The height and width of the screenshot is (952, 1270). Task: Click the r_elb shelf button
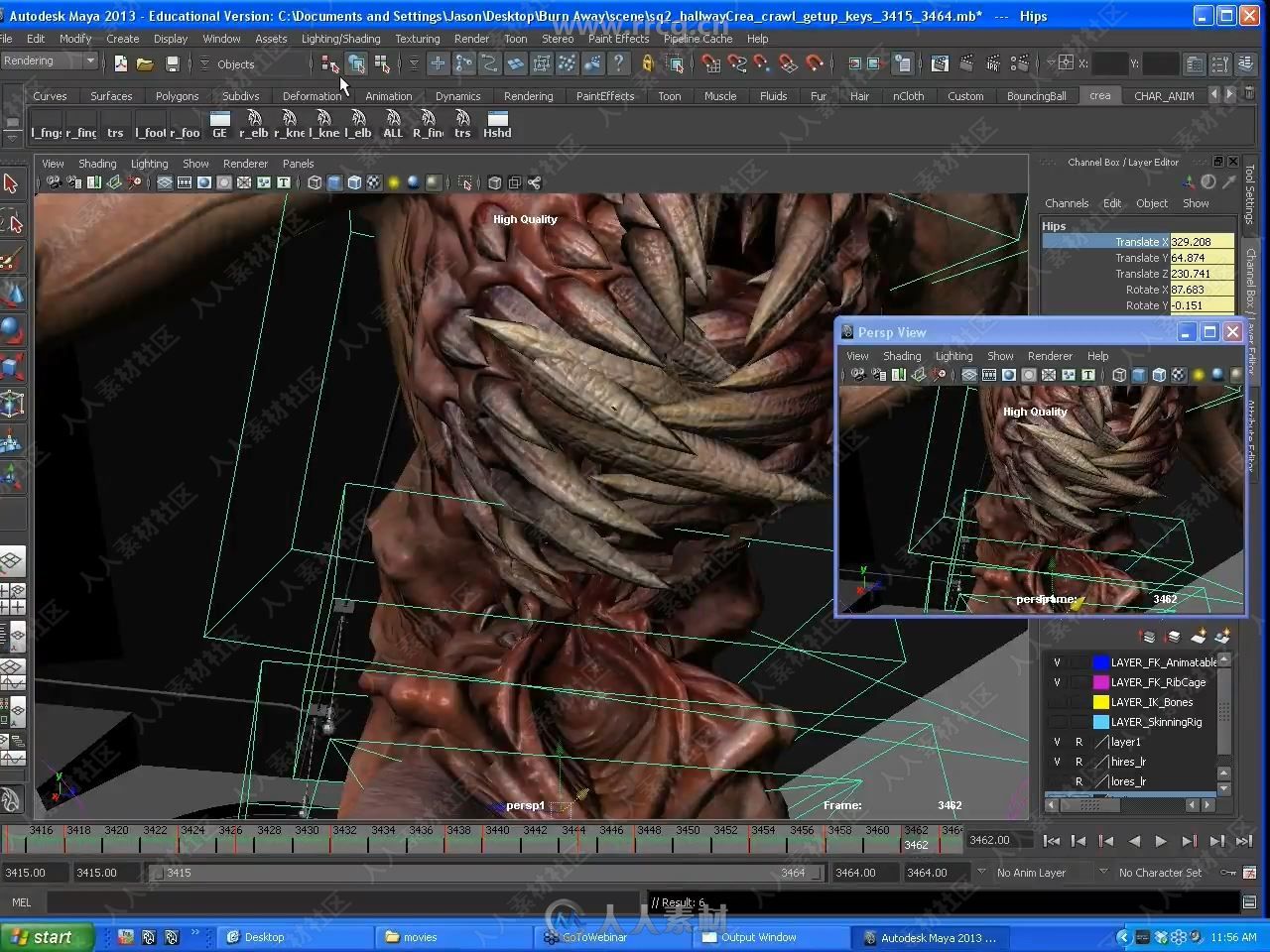pos(254,124)
